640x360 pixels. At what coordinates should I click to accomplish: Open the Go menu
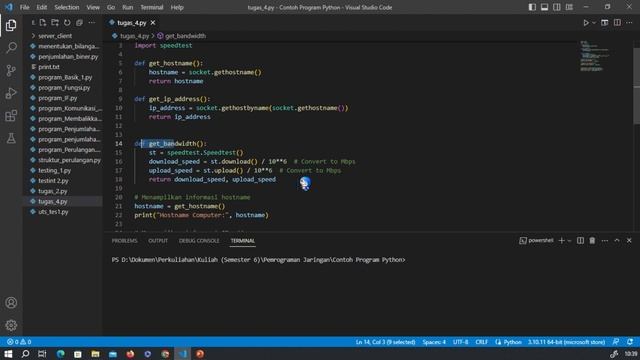[111, 7]
